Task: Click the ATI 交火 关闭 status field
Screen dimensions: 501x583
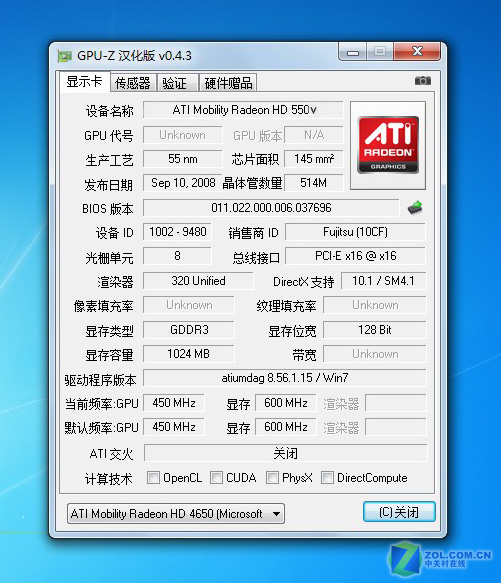Action: click(285, 453)
